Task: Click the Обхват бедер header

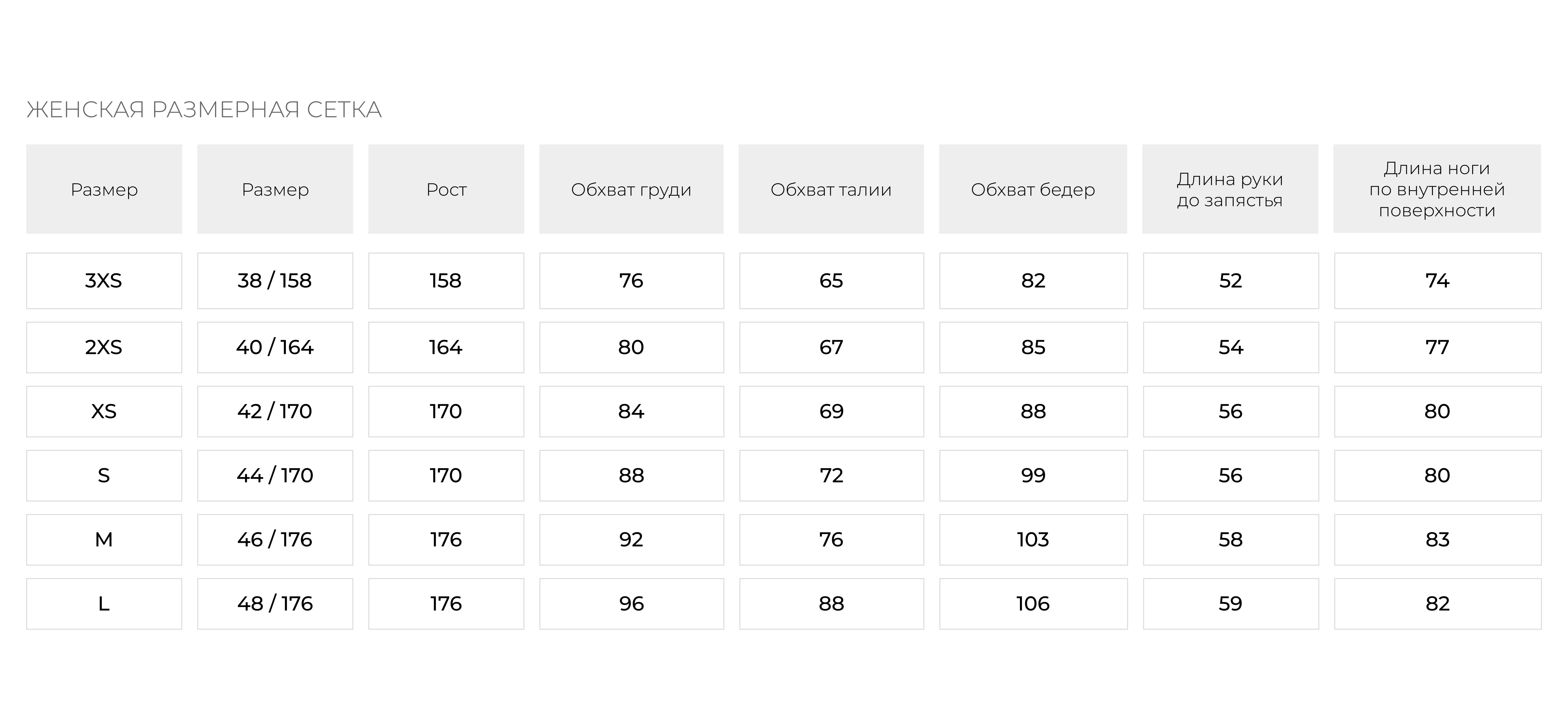Action: (x=1033, y=189)
